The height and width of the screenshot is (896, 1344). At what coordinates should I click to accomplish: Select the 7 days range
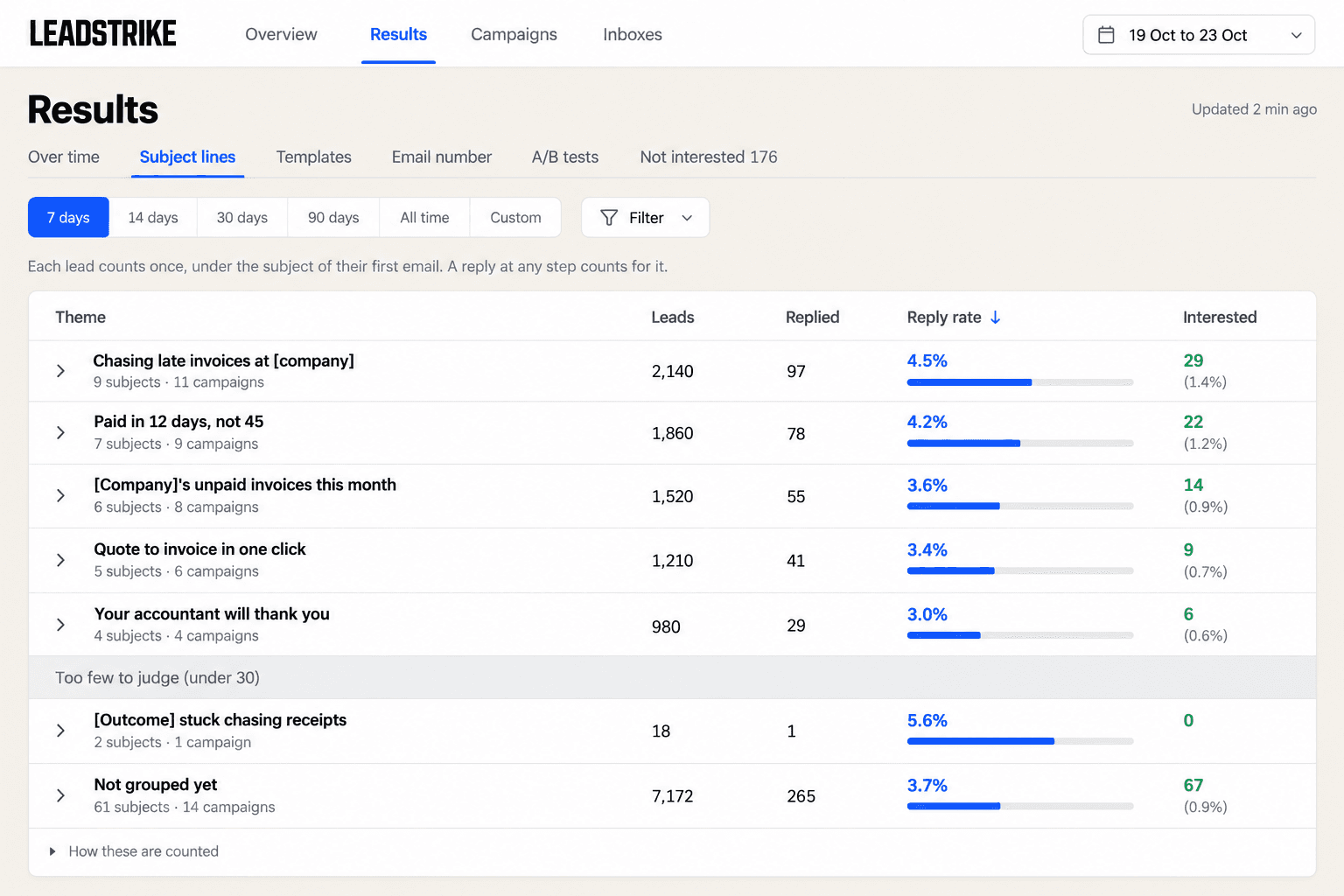pos(68,218)
